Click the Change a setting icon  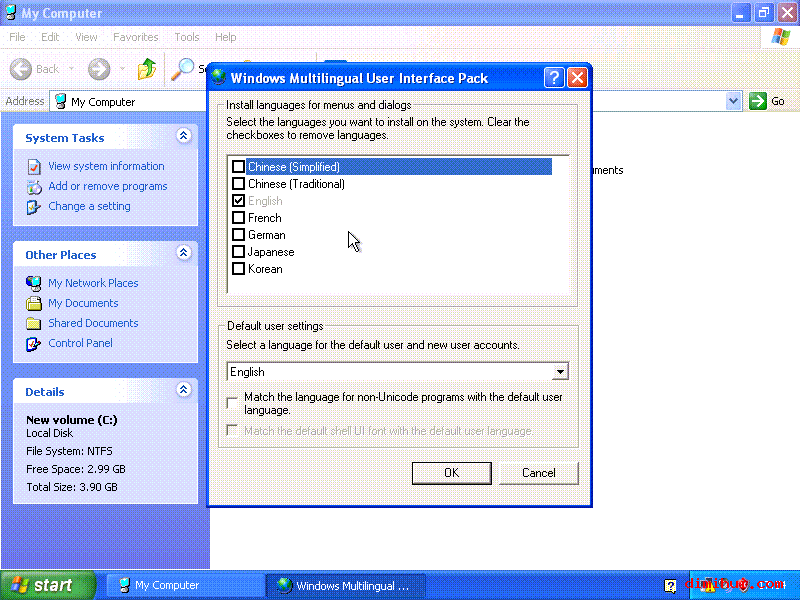pos(34,207)
